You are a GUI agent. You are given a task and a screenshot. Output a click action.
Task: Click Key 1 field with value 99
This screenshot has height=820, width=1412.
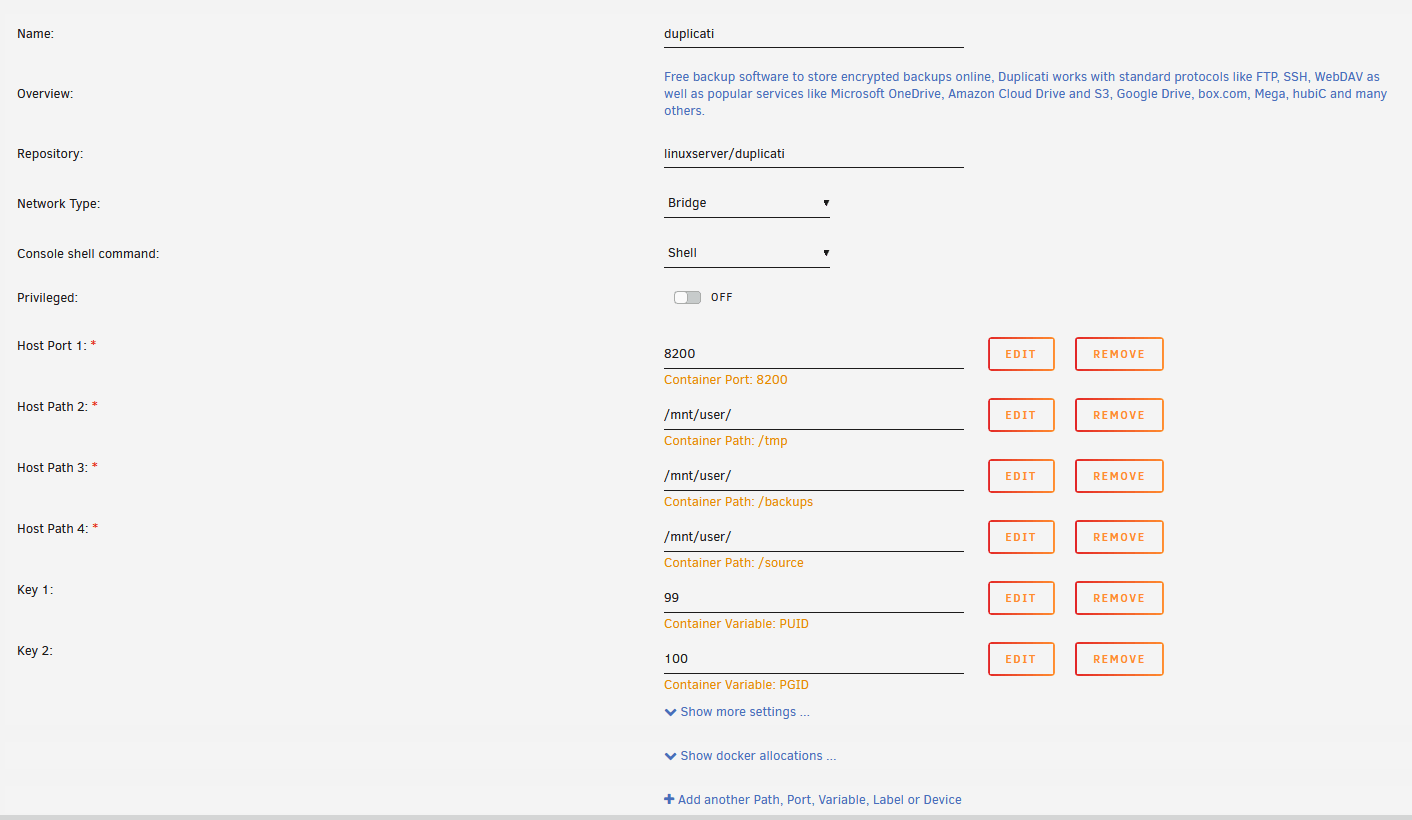[814, 598]
